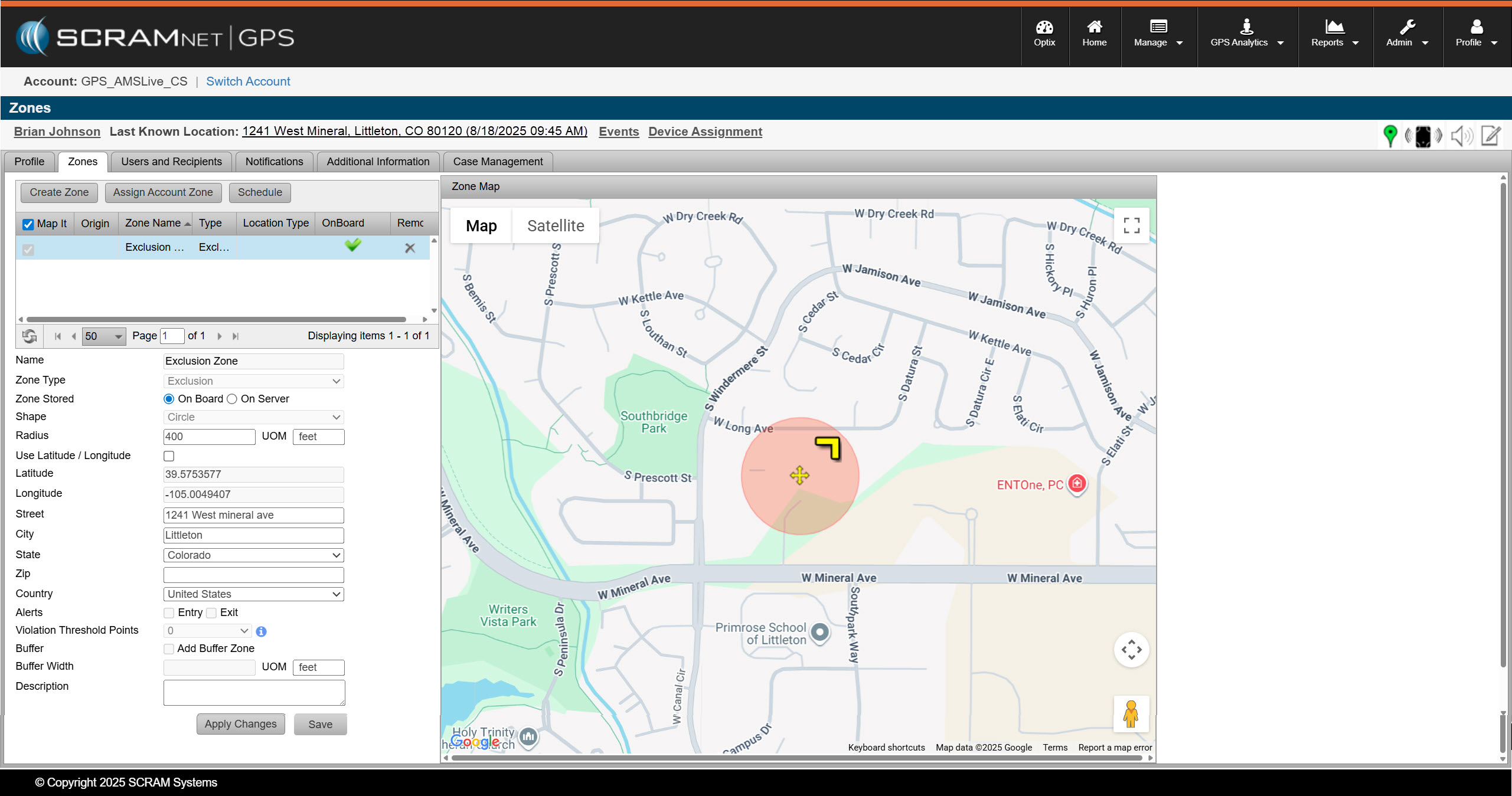Refresh the zones grid
The image size is (1512, 796).
point(29,336)
